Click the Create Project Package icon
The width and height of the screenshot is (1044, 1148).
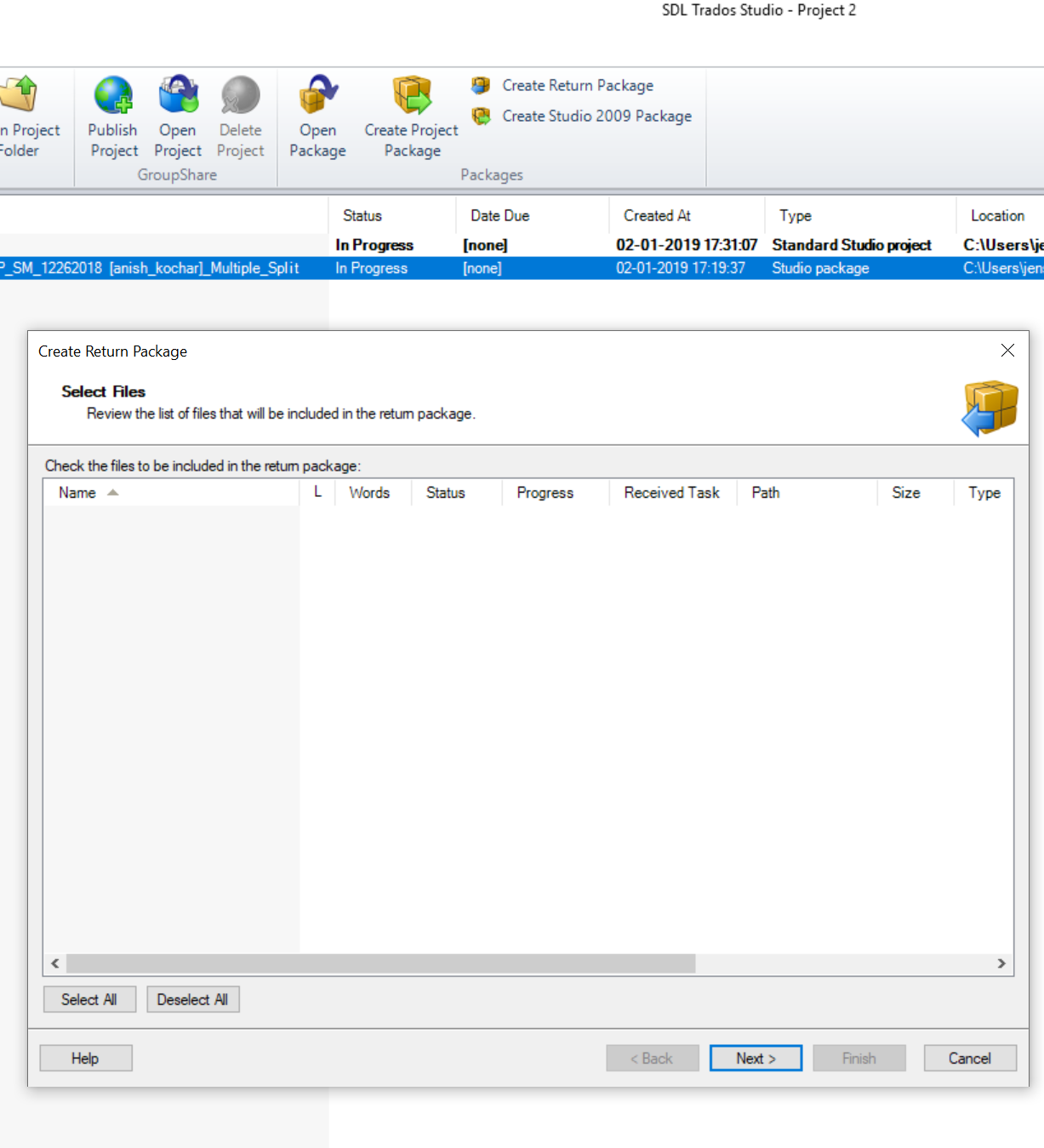(x=412, y=95)
